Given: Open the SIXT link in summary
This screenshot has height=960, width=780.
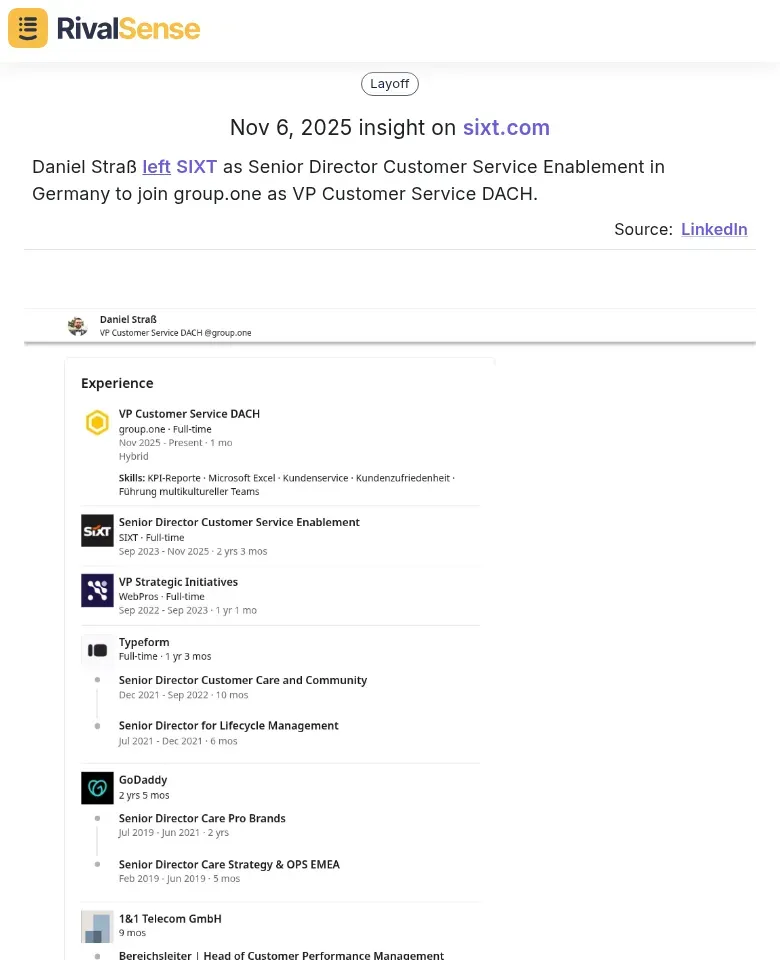Looking at the screenshot, I should [x=197, y=167].
